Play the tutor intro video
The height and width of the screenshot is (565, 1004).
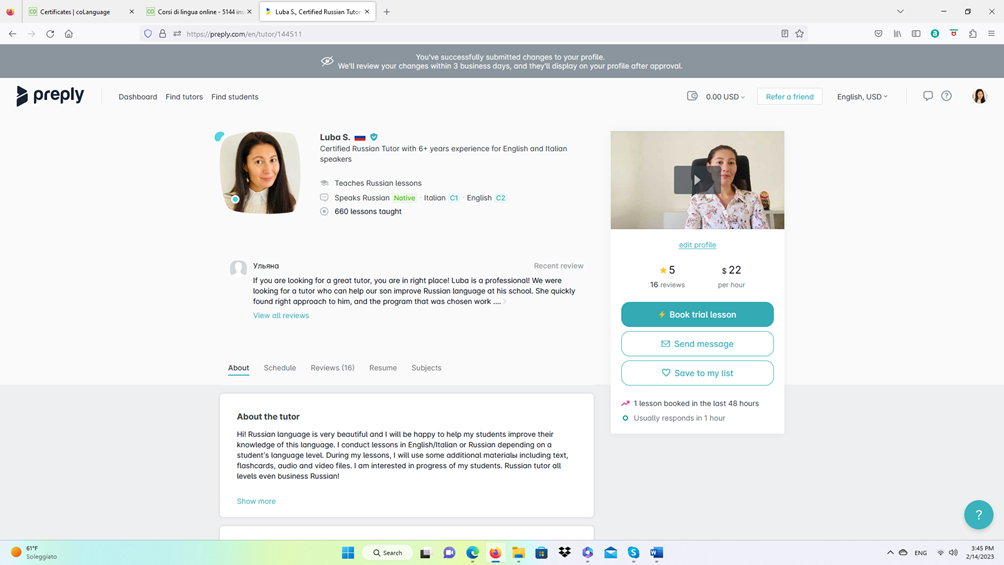coord(697,180)
